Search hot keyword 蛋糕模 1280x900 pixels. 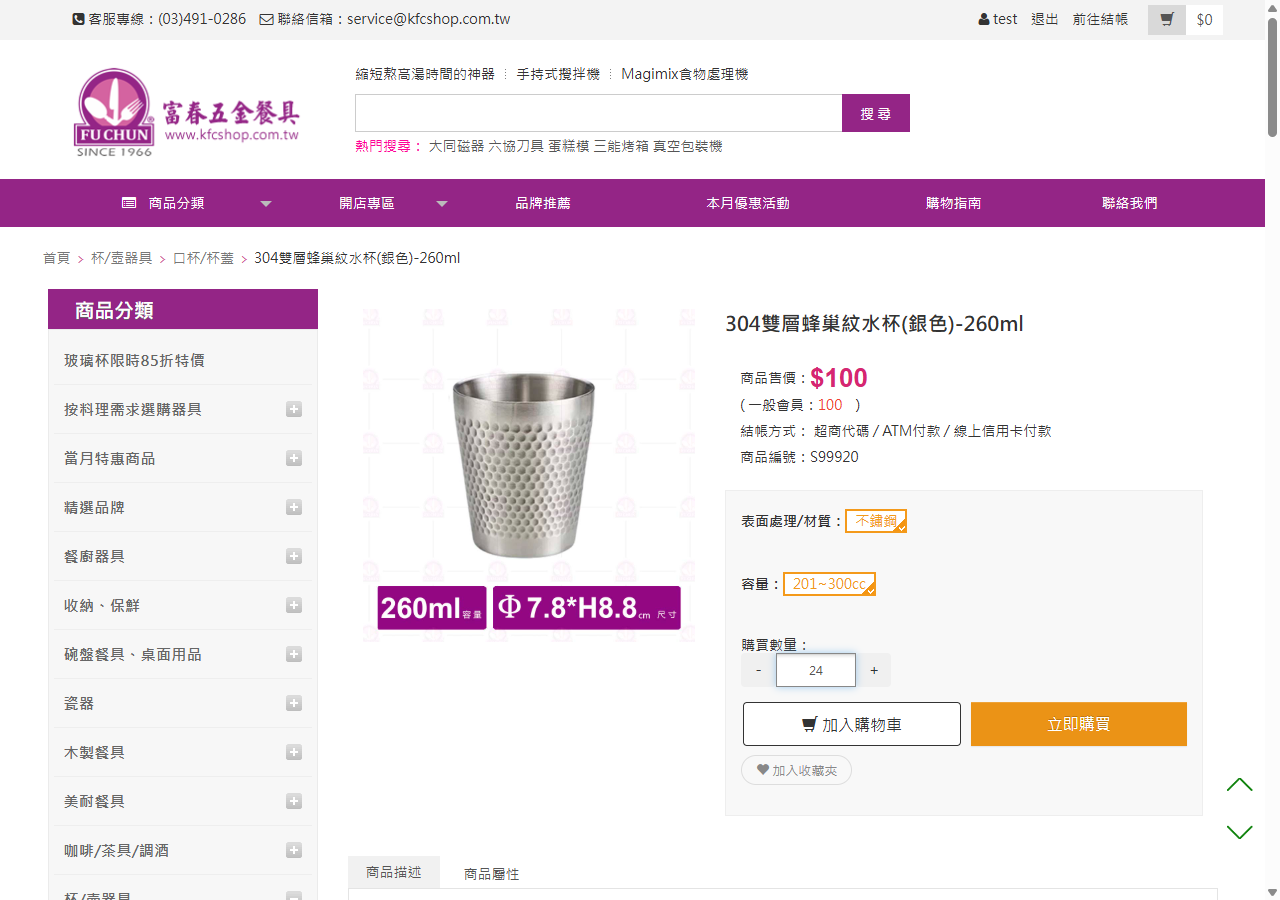tap(569, 146)
